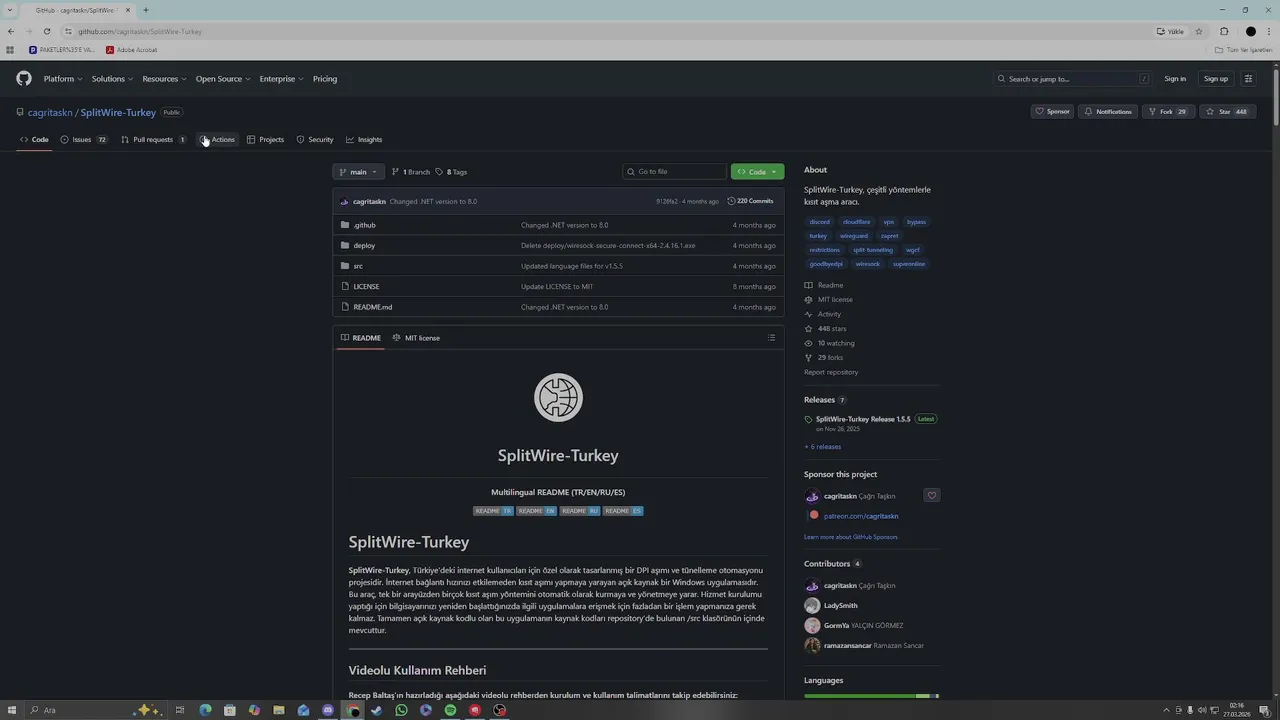Click the patreon.com/cagritaskn link
The height and width of the screenshot is (720, 1280).
tap(861, 516)
